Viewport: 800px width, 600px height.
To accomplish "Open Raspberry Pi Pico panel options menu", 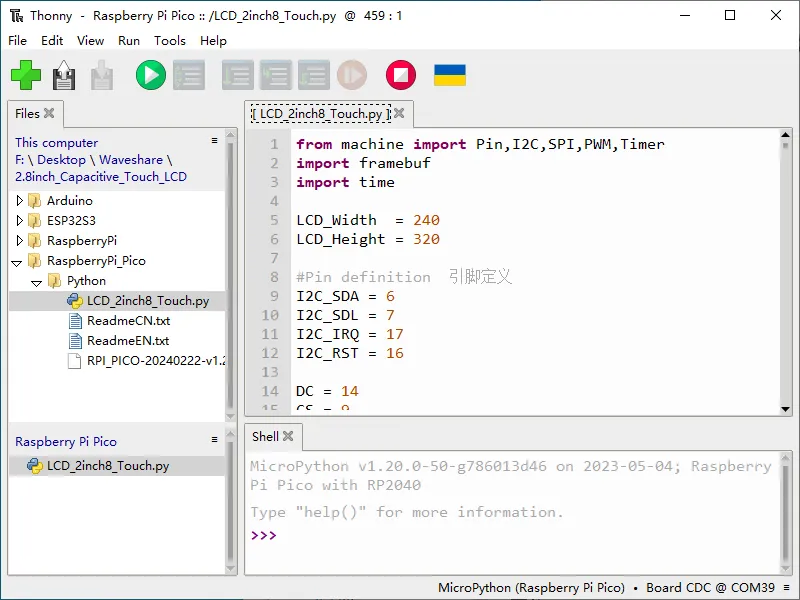I will point(214,439).
